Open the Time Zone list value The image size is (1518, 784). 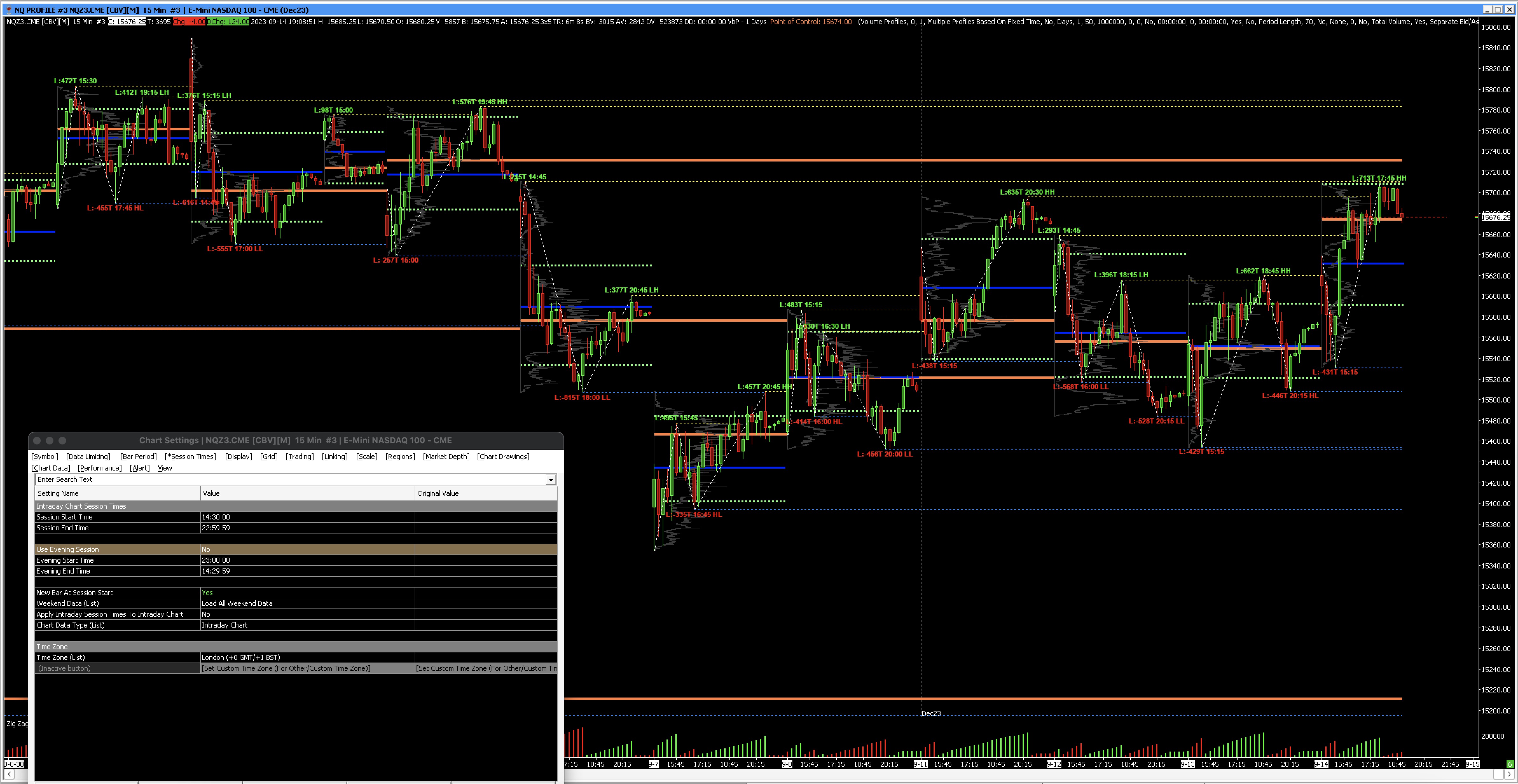click(307, 657)
